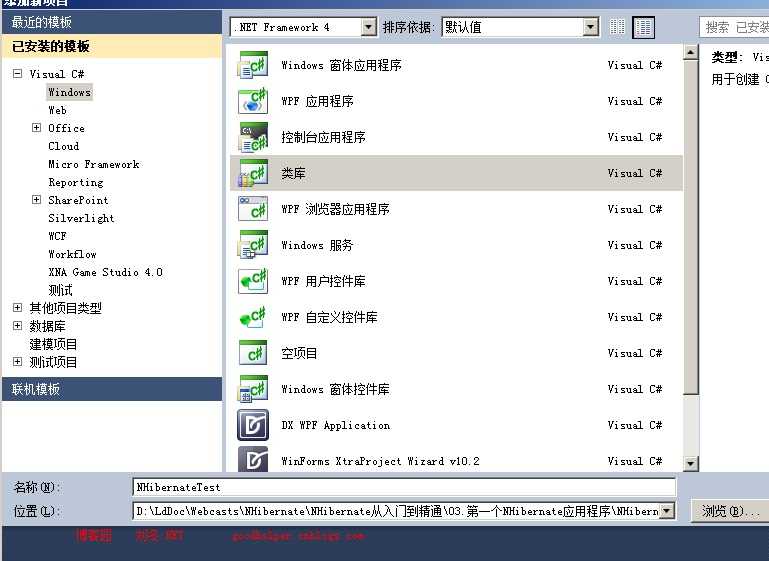
Task: Click the 搜索 已安装 search box
Action: click(734, 27)
